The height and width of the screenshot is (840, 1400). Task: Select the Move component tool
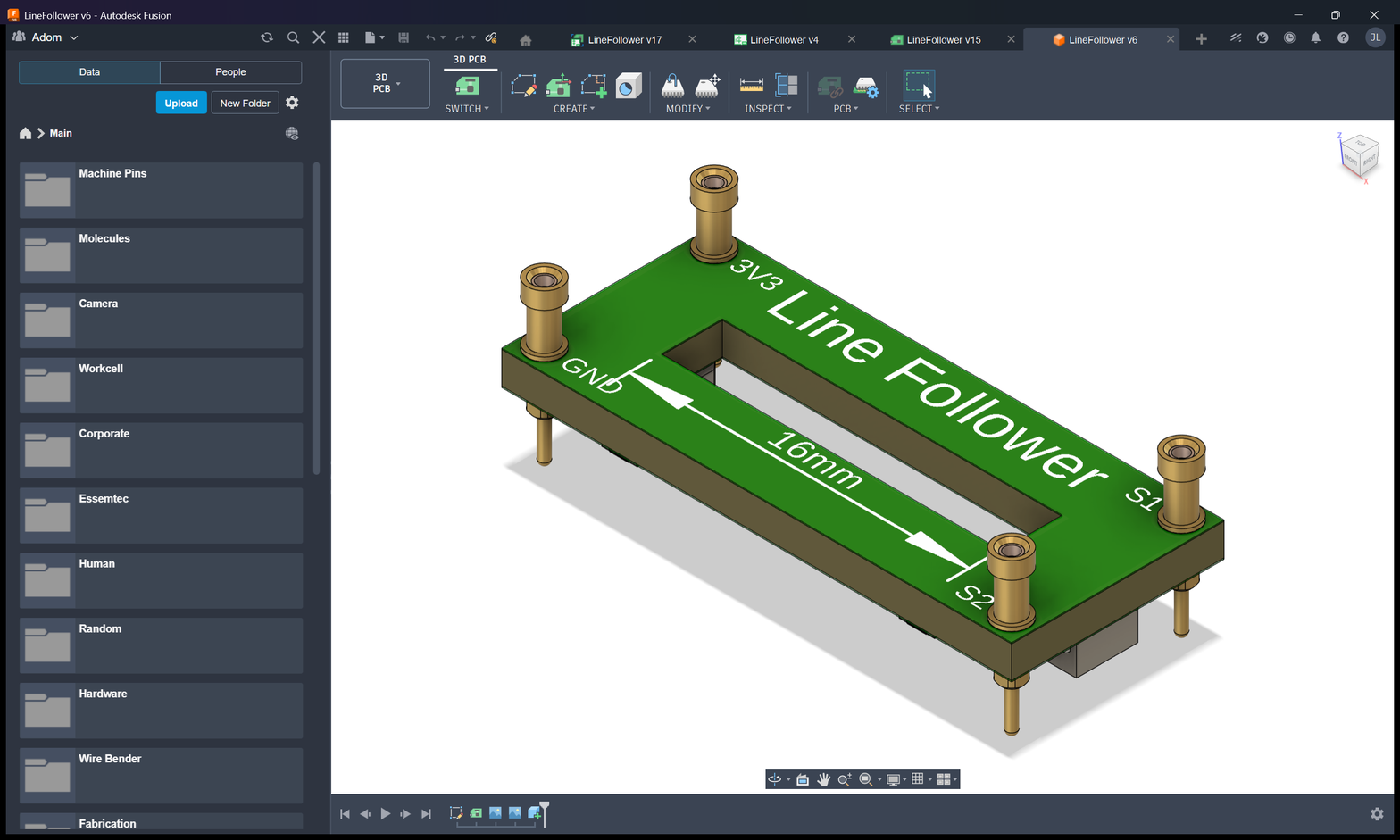tap(708, 86)
